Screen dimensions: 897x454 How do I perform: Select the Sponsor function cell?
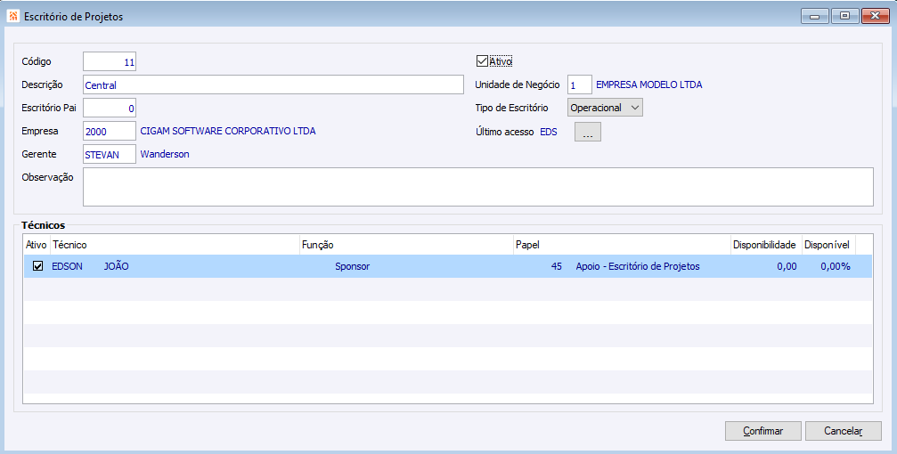point(352,266)
